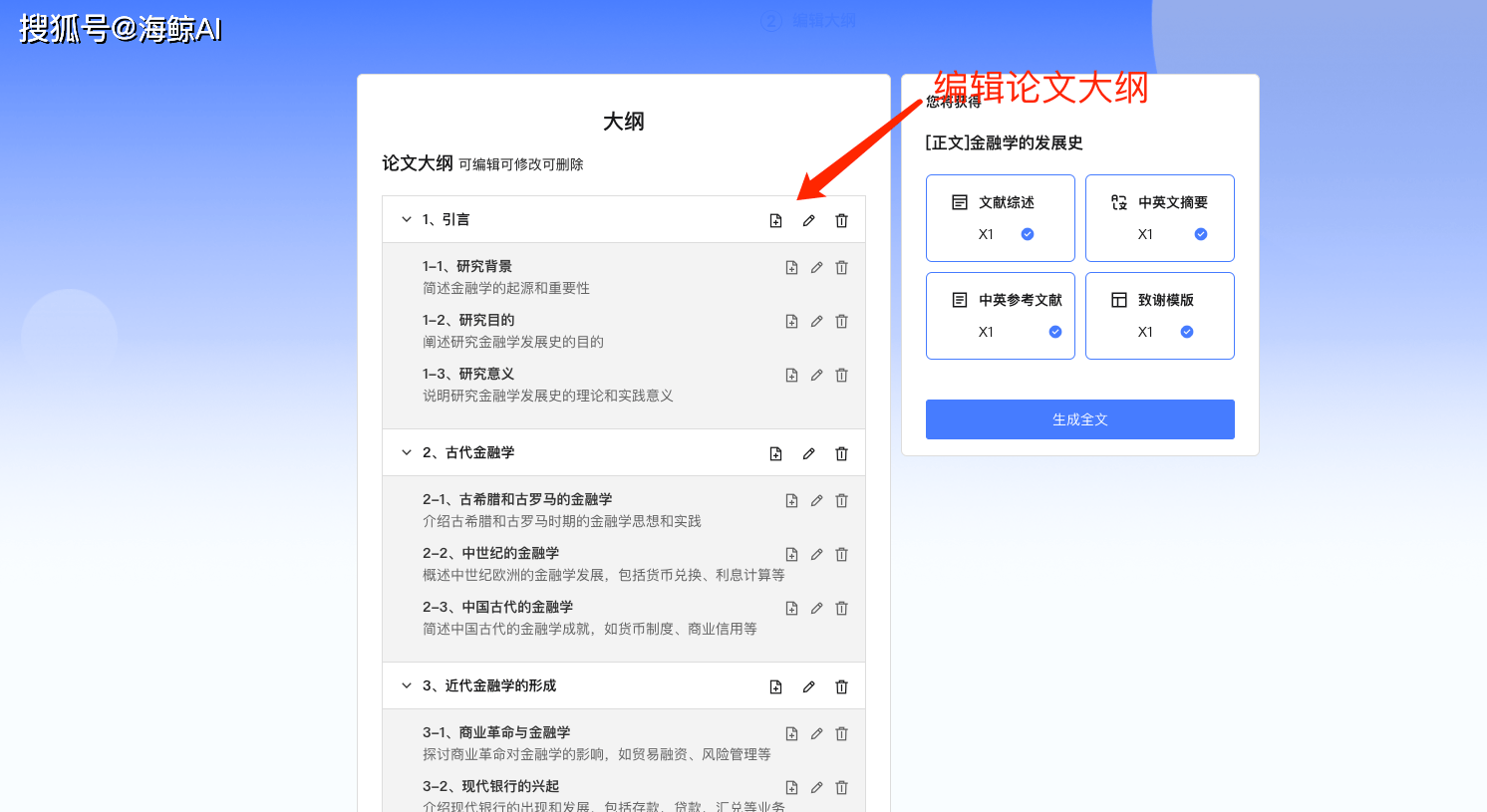This screenshot has width=1487, height=812.
Task: Remove the 2-3、中国古代的金融学 entry
Action: click(x=841, y=608)
